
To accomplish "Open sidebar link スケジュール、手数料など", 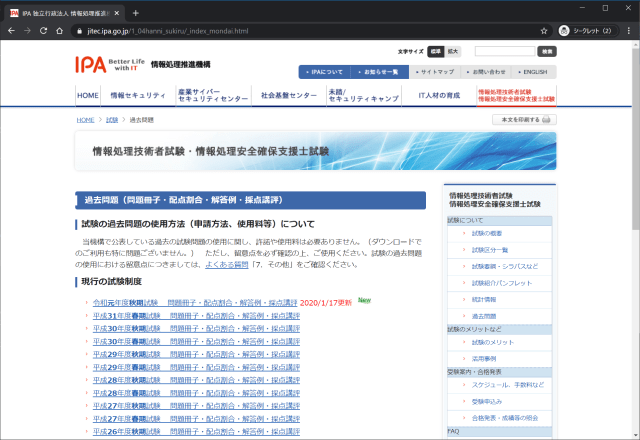I will [x=508, y=385].
